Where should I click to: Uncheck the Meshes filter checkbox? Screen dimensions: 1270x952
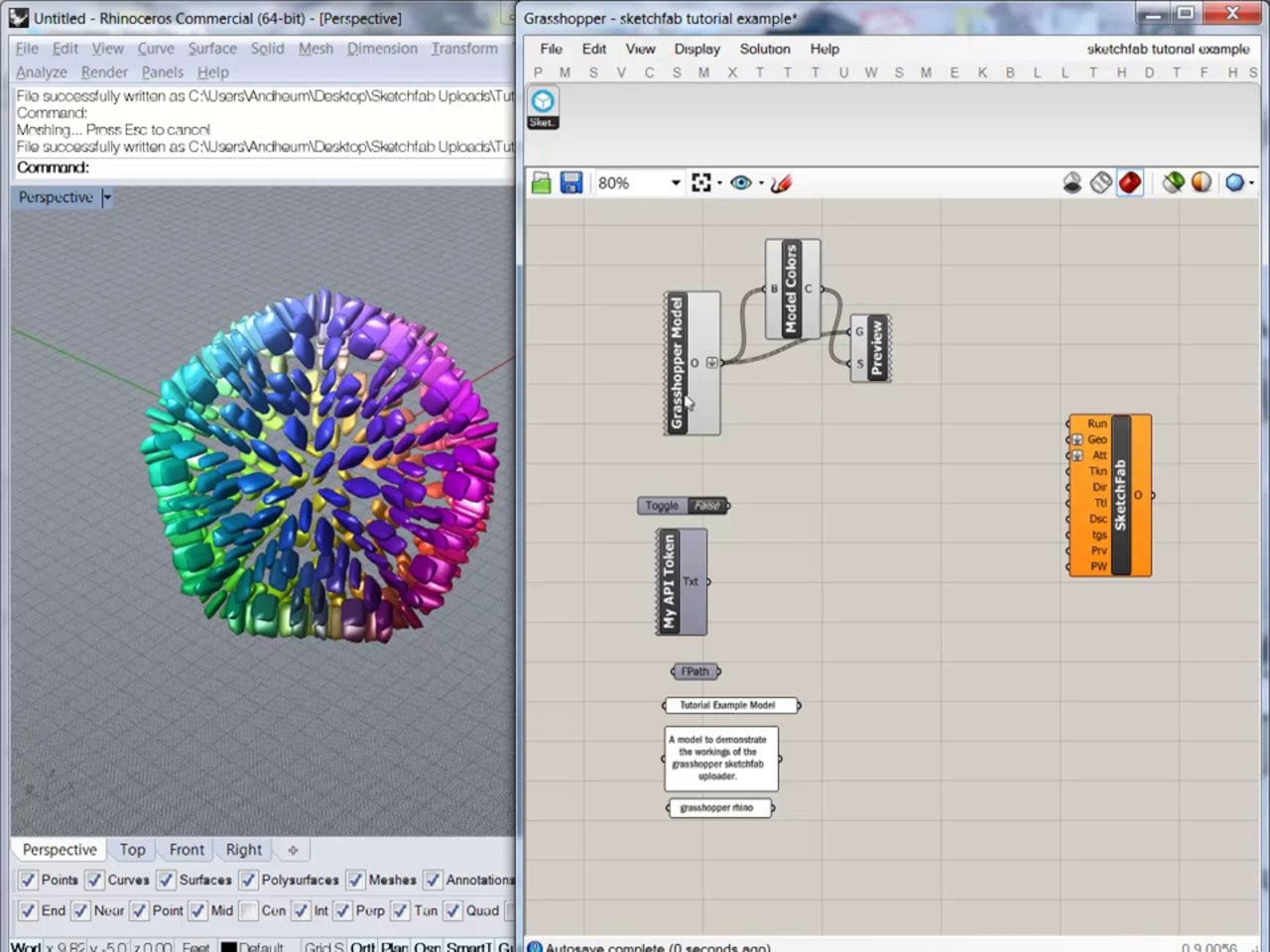pyautogui.click(x=355, y=880)
